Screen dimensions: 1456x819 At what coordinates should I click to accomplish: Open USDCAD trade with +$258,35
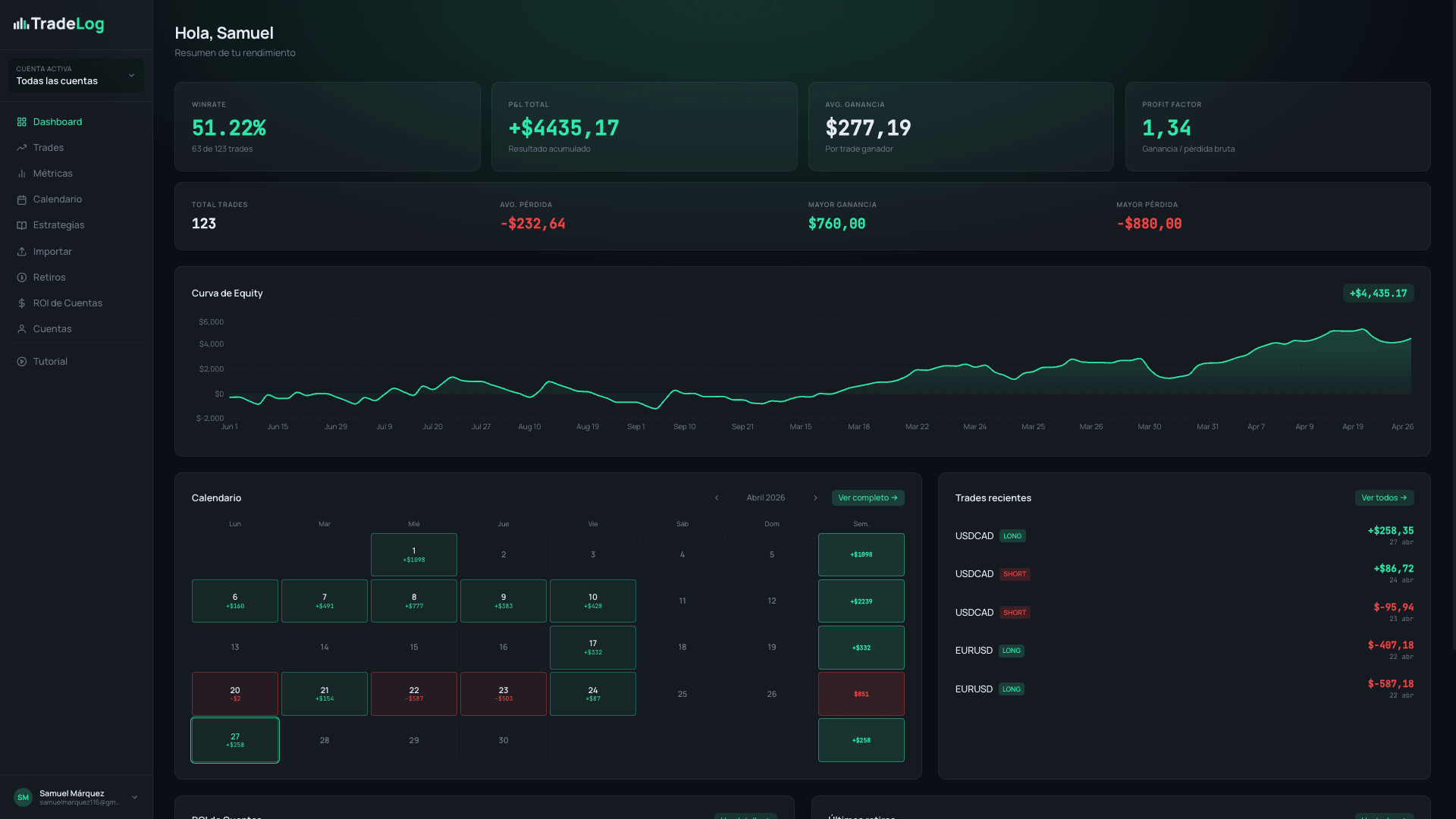click(1185, 536)
